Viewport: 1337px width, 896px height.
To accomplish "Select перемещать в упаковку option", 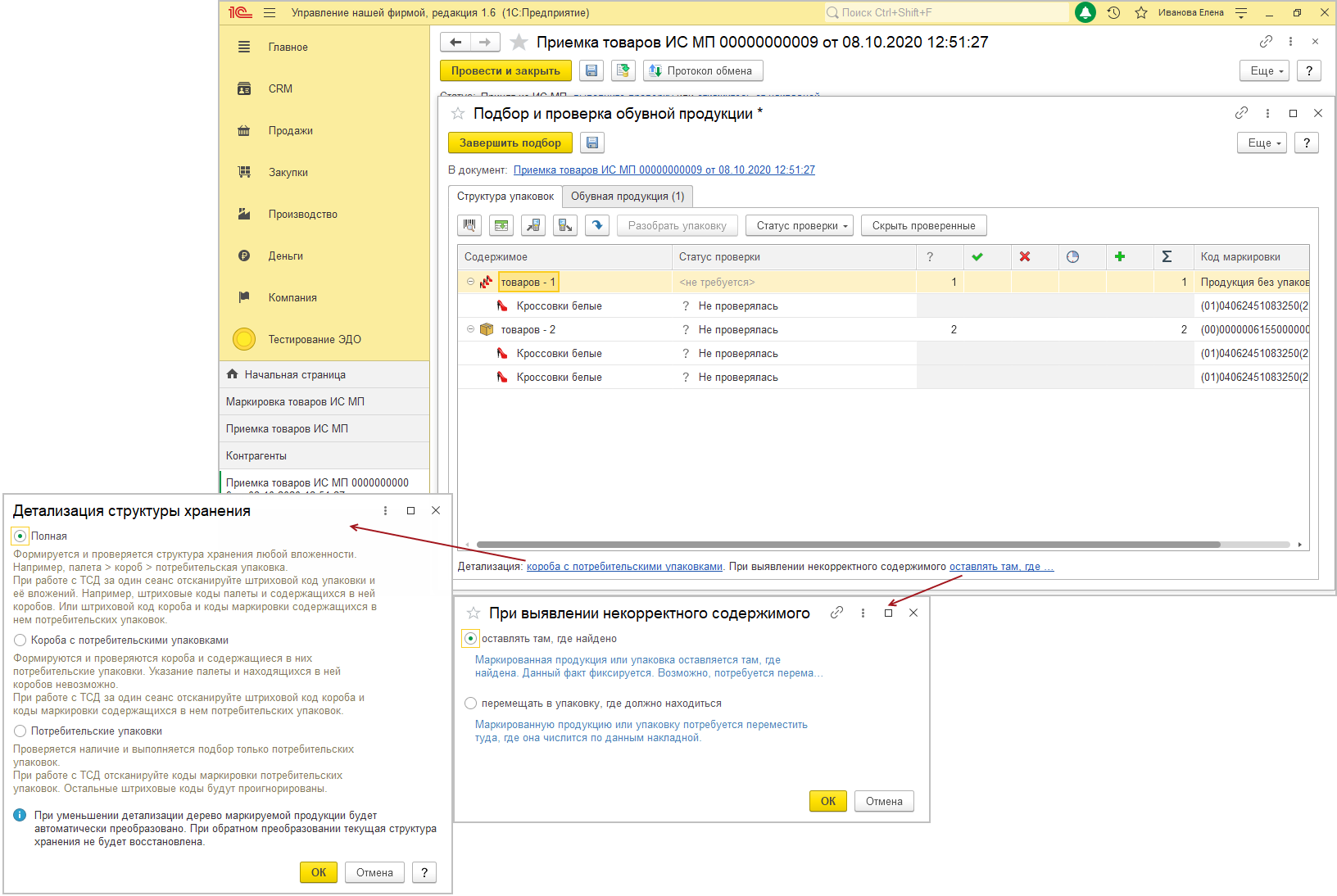I will click(470, 703).
